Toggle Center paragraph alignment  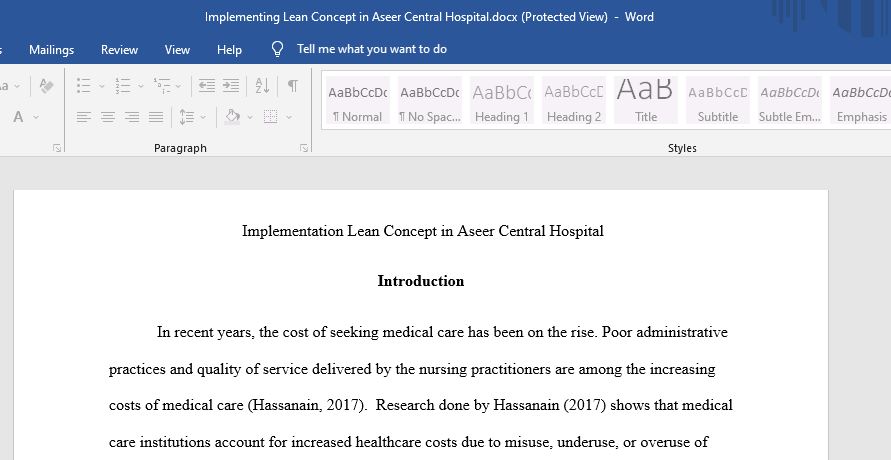point(108,117)
